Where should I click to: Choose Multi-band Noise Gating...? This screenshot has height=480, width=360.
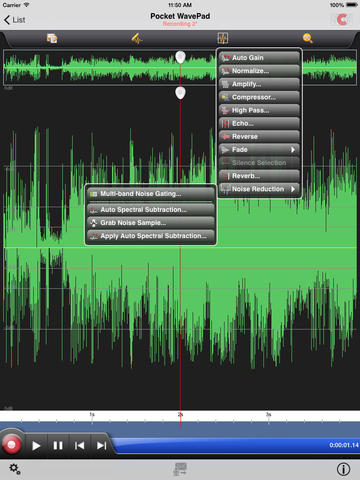click(151, 194)
